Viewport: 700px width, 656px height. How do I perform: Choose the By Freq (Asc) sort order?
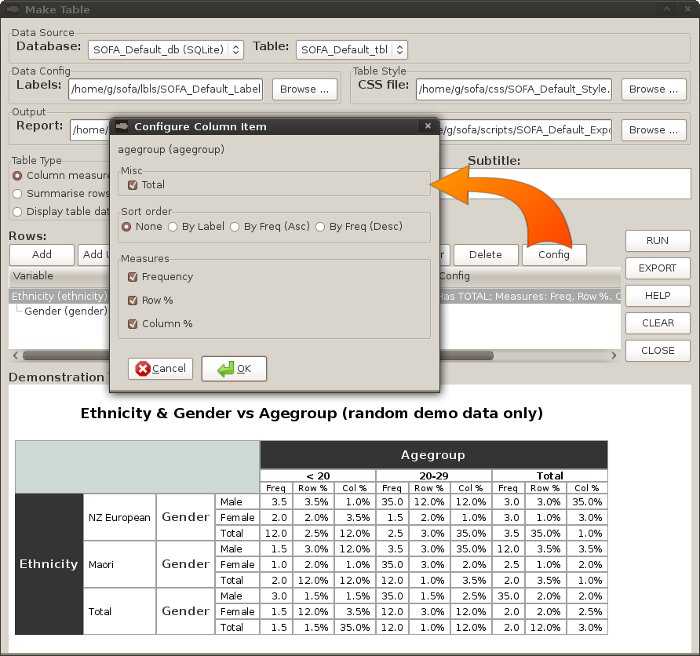point(234,227)
